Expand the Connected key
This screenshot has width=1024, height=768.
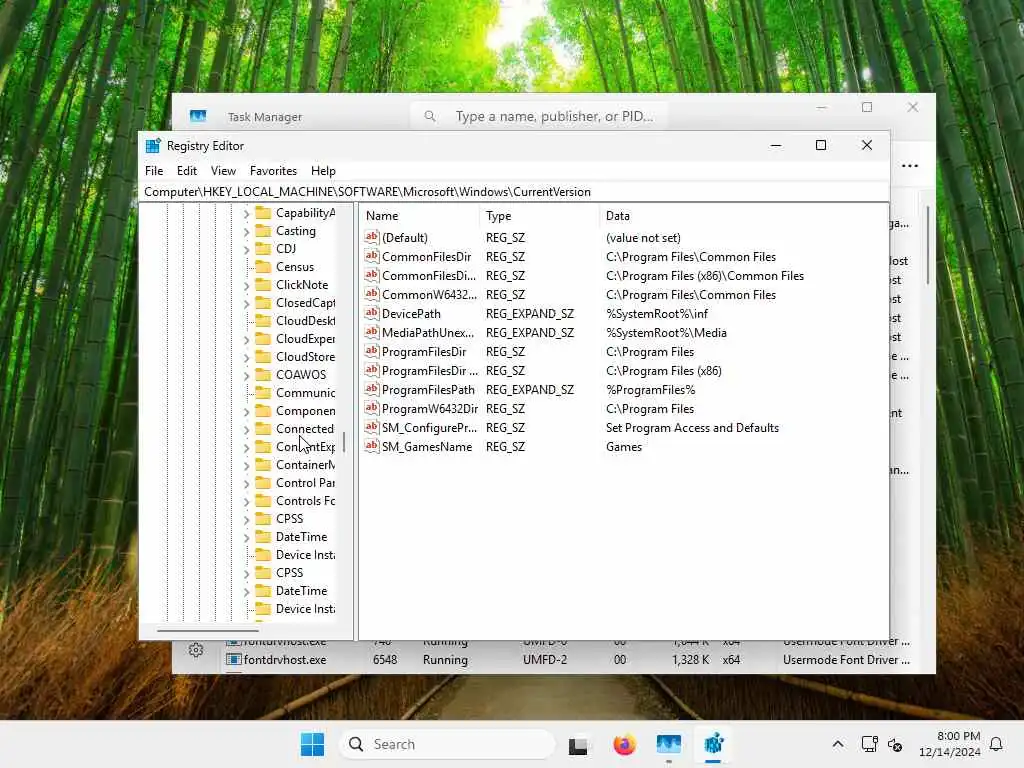tap(246, 429)
